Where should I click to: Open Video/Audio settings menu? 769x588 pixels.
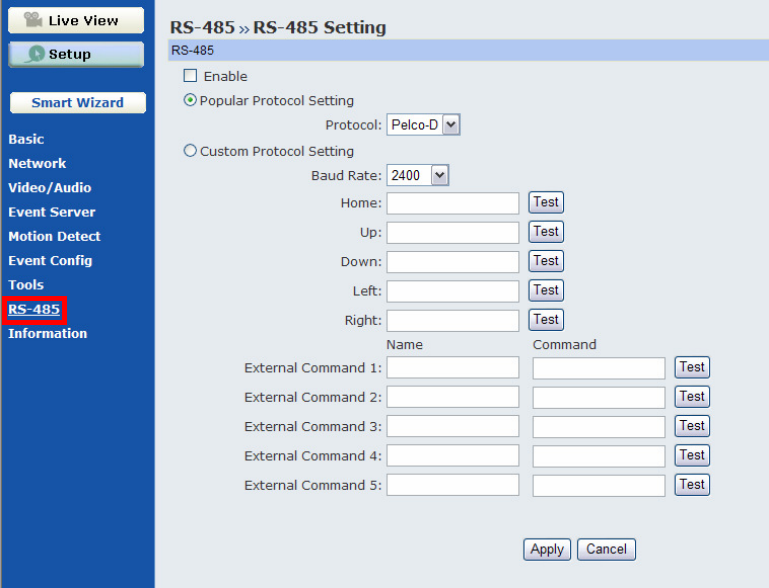pos(50,187)
